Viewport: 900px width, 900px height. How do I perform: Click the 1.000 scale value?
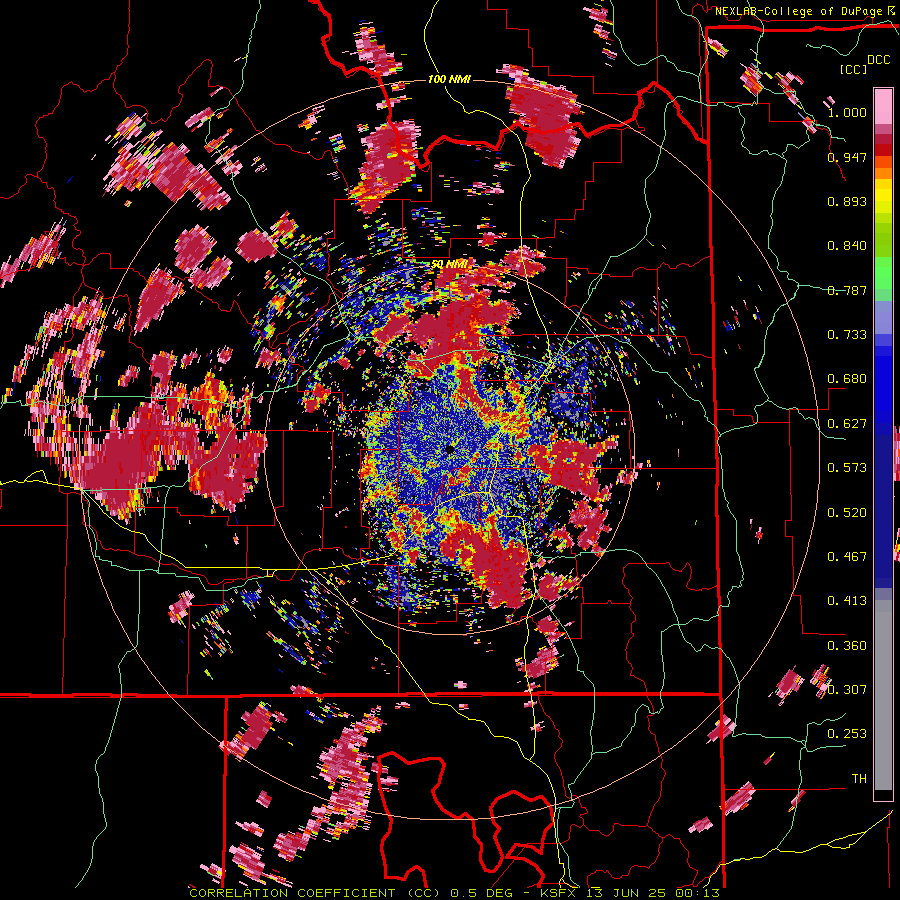[847, 112]
